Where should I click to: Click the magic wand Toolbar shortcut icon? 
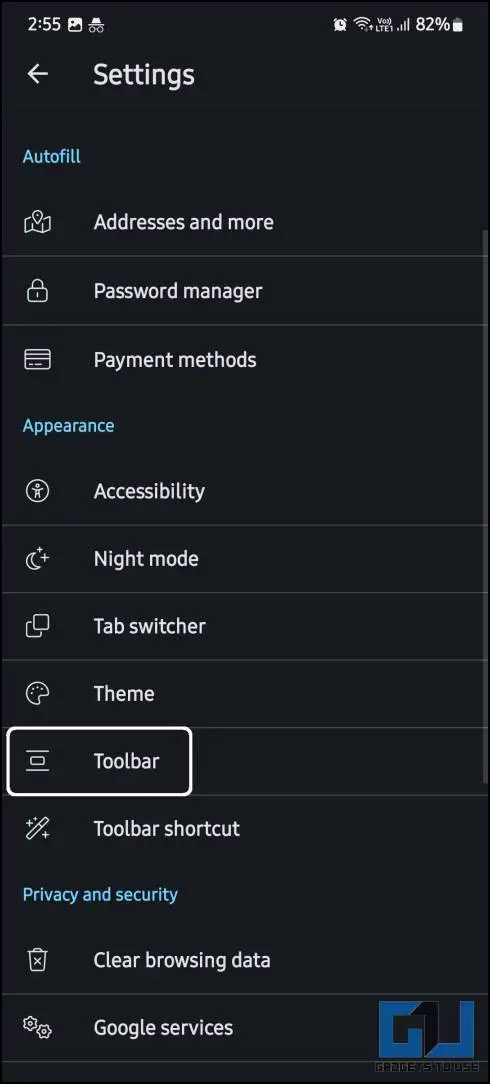37,828
